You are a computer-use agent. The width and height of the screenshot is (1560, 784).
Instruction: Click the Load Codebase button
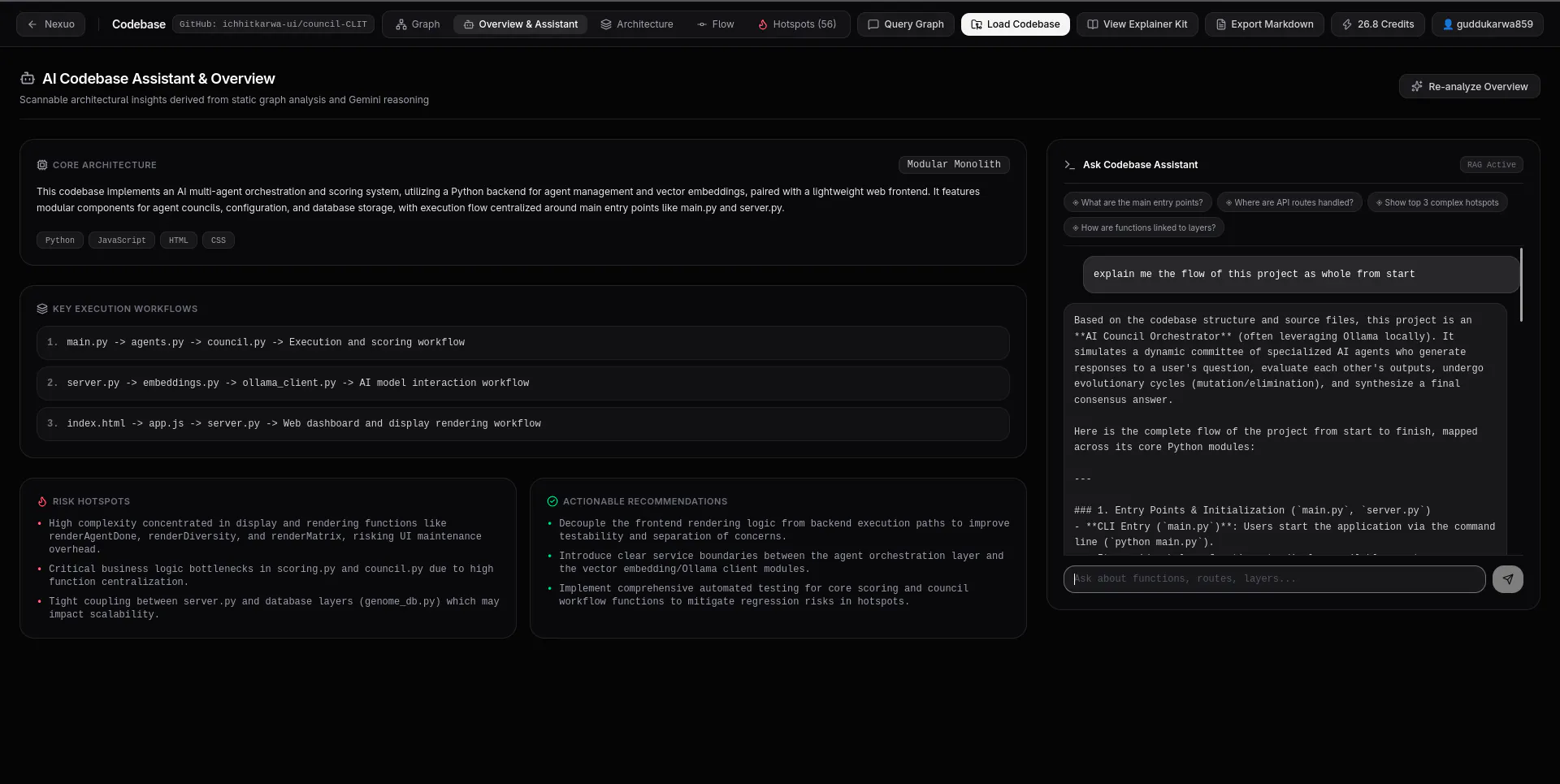pyautogui.click(x=1015, y=24)
